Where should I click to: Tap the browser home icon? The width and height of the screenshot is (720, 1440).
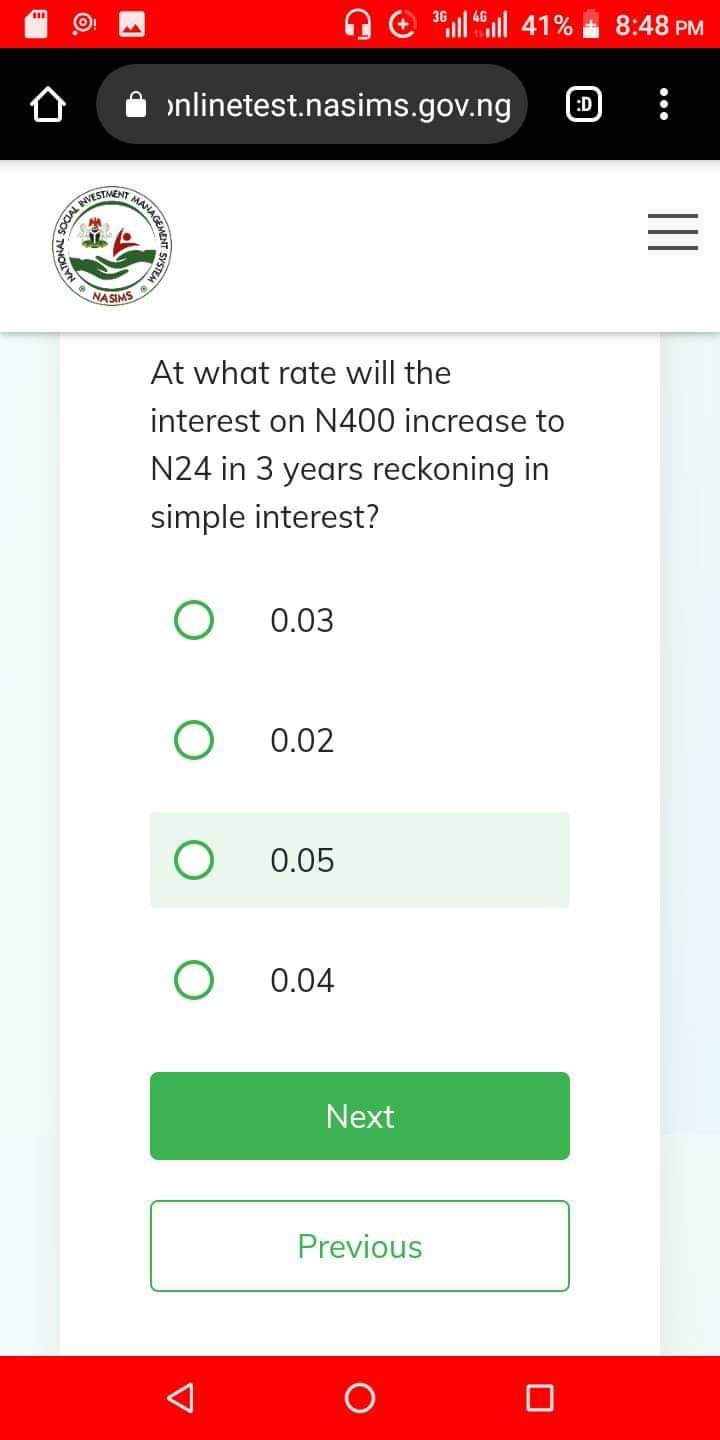point(49,104)
